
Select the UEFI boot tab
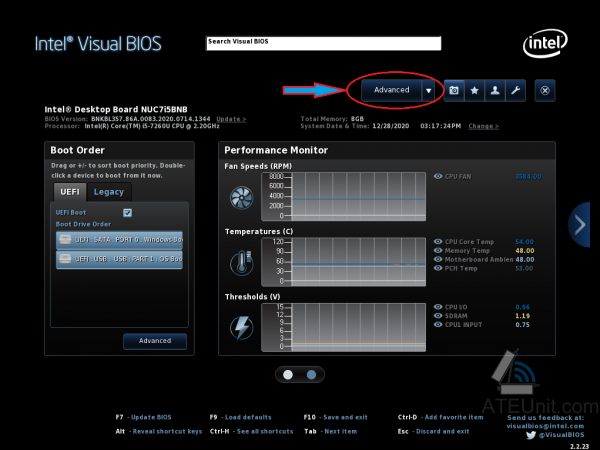coord(69,192)
